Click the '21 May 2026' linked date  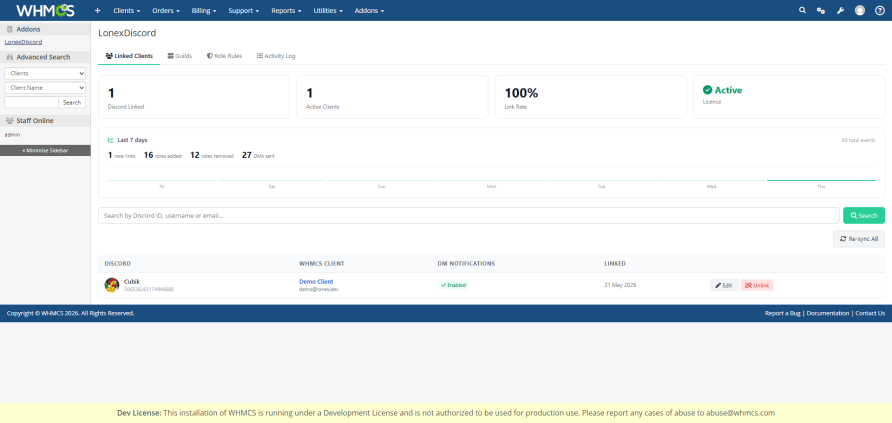[620, 285]
